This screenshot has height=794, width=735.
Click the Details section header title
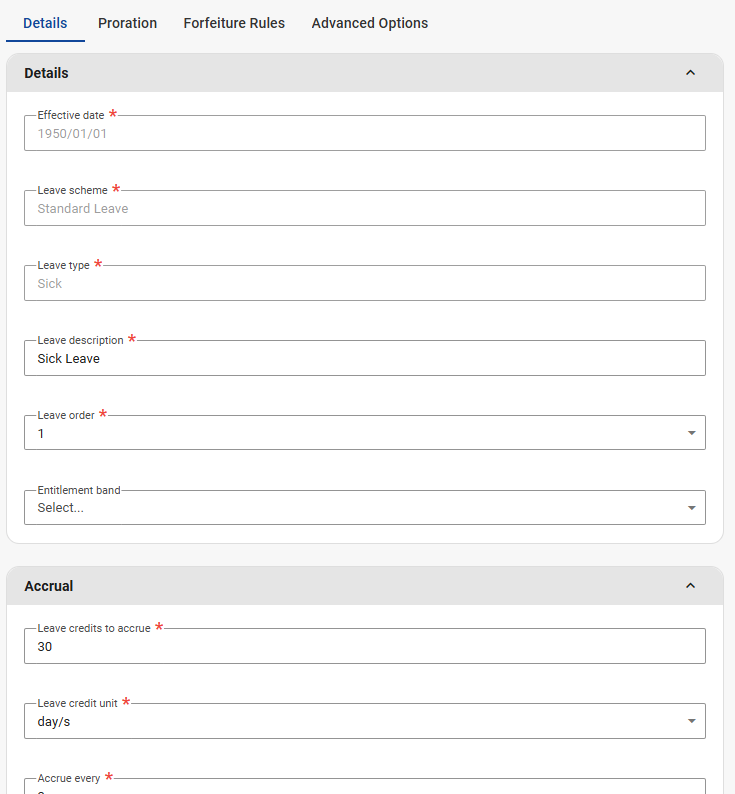coord(46,73)
